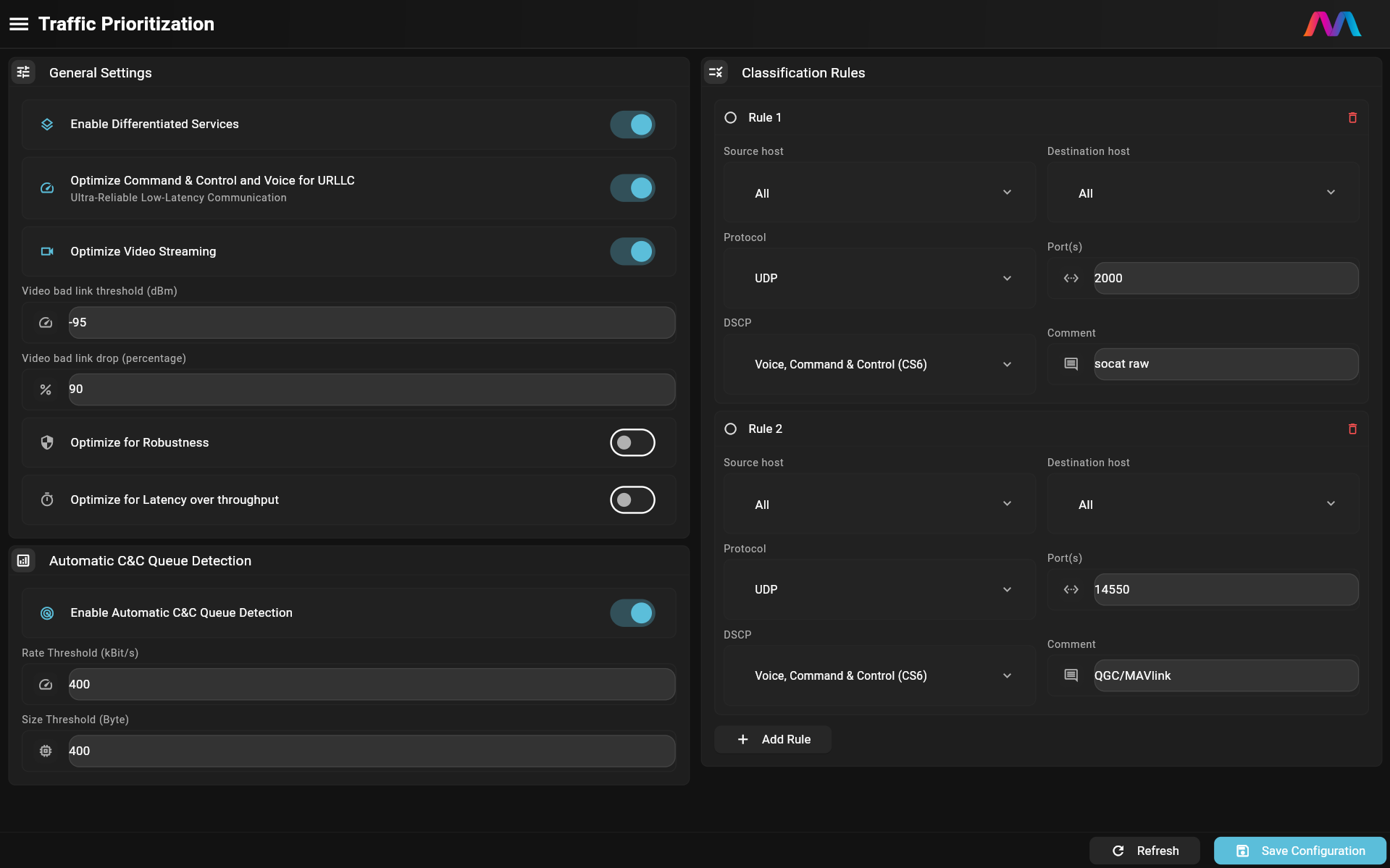Click the comment icon next to socat raw

click(1070, 364)
